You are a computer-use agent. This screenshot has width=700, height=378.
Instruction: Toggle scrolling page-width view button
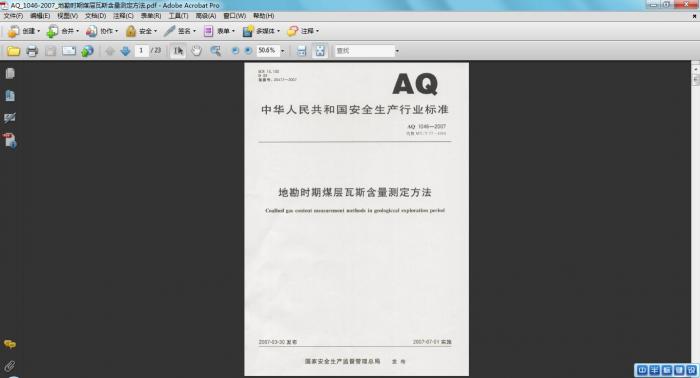(x=302, y=51)
